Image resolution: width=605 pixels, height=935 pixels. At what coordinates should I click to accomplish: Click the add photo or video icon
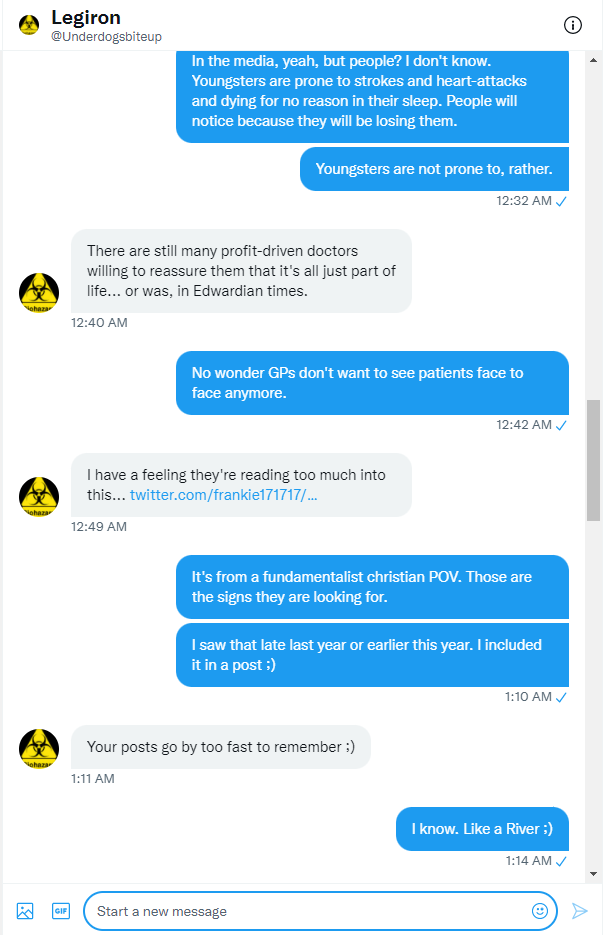(x=25, y=911)
